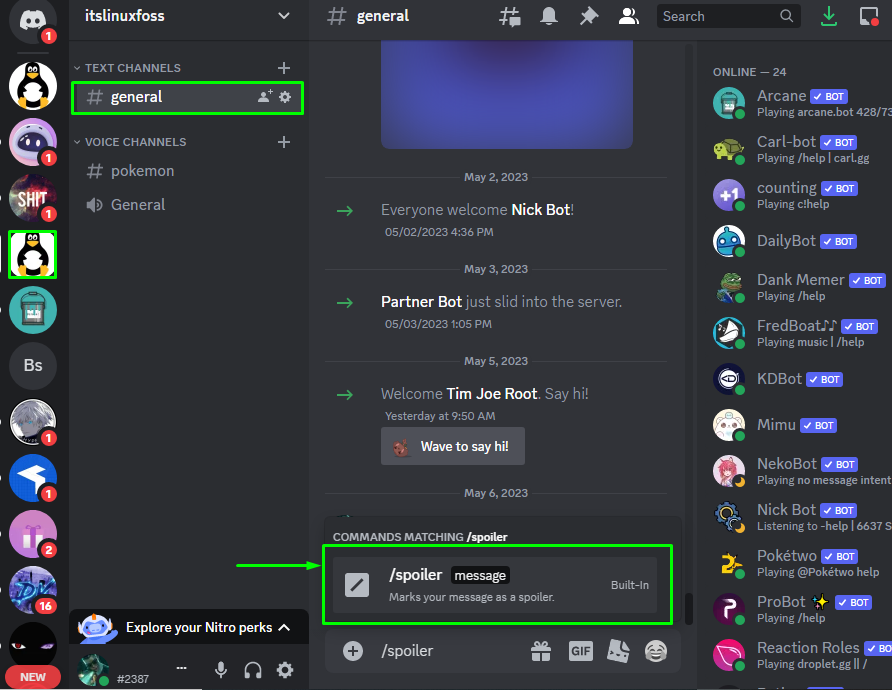Create channel in VOICE CHANNELS plus
The width and height of the screenshot is (892, 690).
tap(284, 142)
